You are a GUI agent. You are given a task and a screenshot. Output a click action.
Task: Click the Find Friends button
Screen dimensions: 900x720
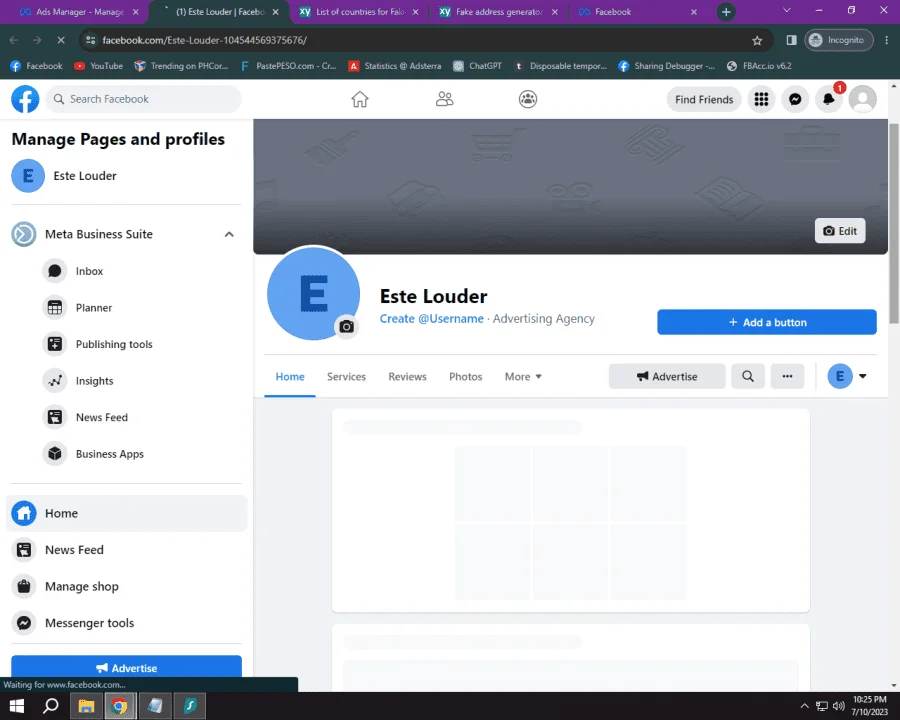point(704,99)
